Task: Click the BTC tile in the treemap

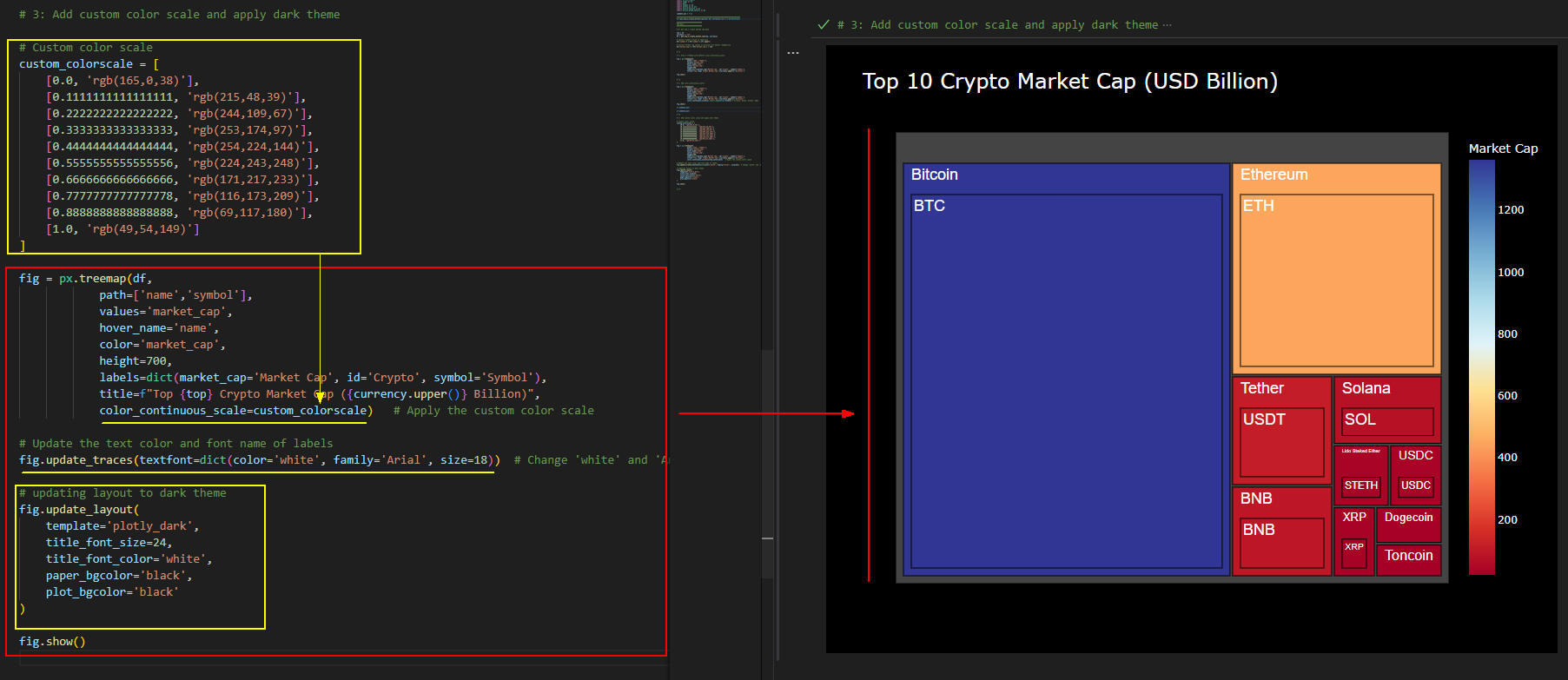Action: (1066, 380)
